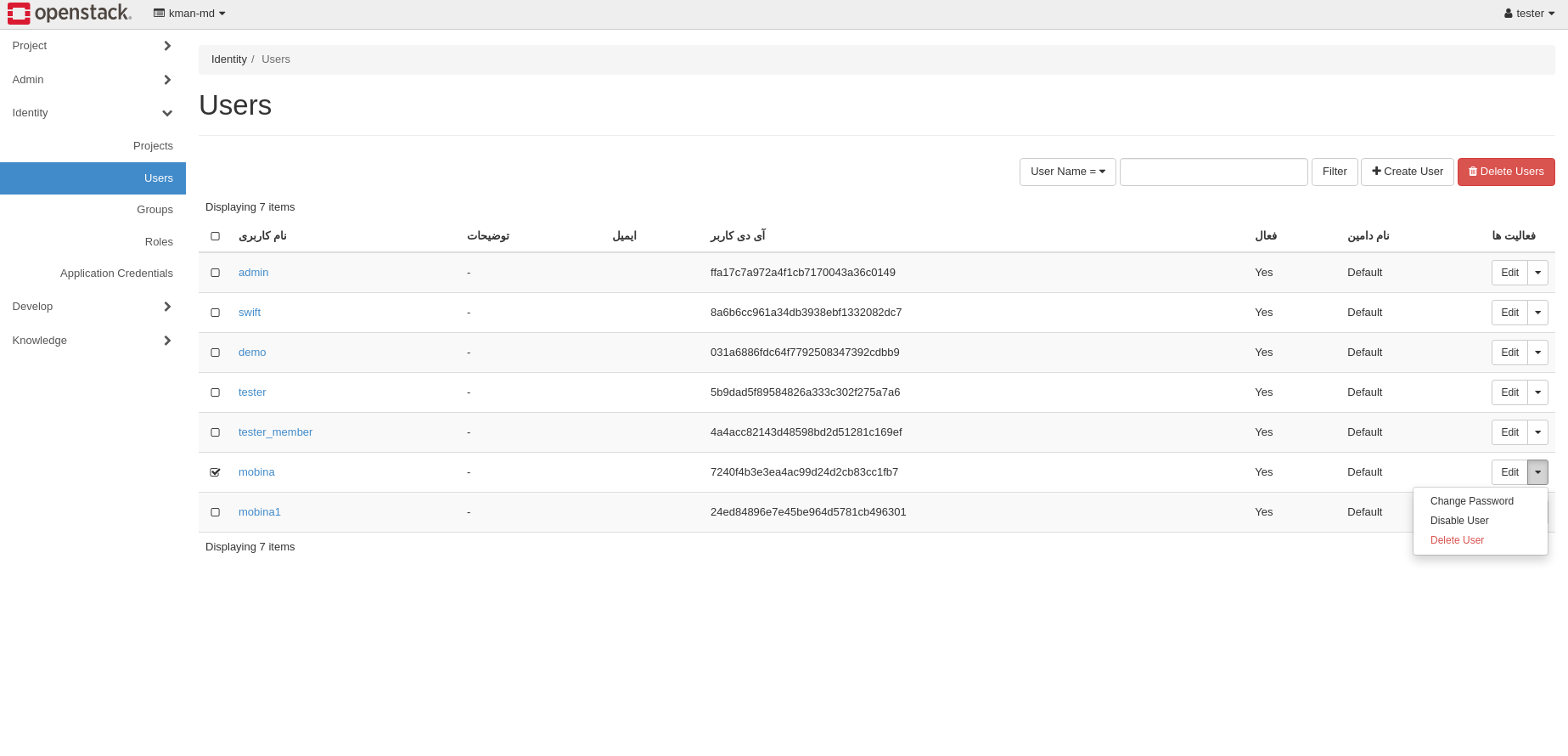1568x756 pixels.
Task: Open the kman-md project switcher
Action: (x=190, y=14)
